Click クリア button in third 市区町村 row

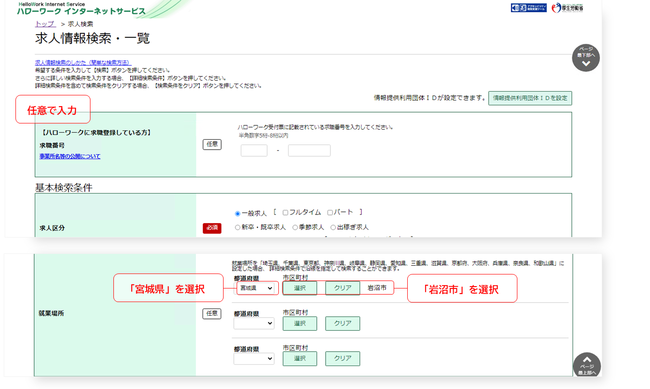tap(342, 359)
